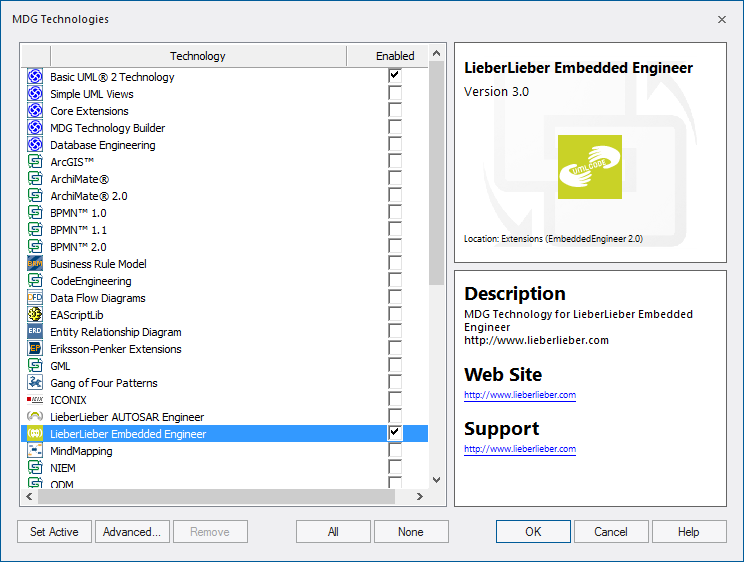Click the Gang of Four Patterns icon
The height and width of the screenshot is (562, 744).
click(x=35, y=383)
